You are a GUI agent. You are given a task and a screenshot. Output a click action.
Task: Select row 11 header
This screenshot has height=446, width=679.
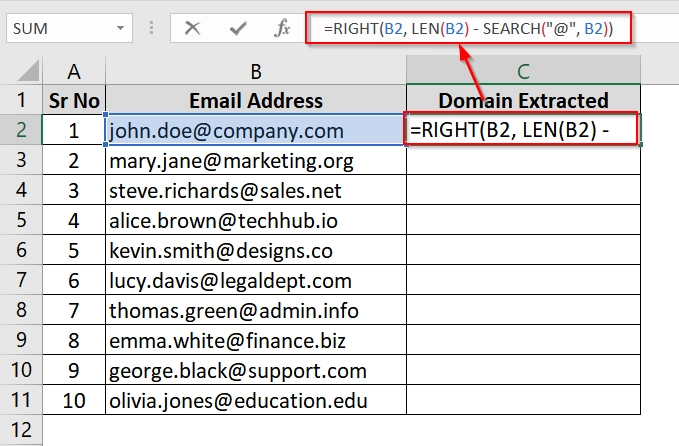point(21,400)
